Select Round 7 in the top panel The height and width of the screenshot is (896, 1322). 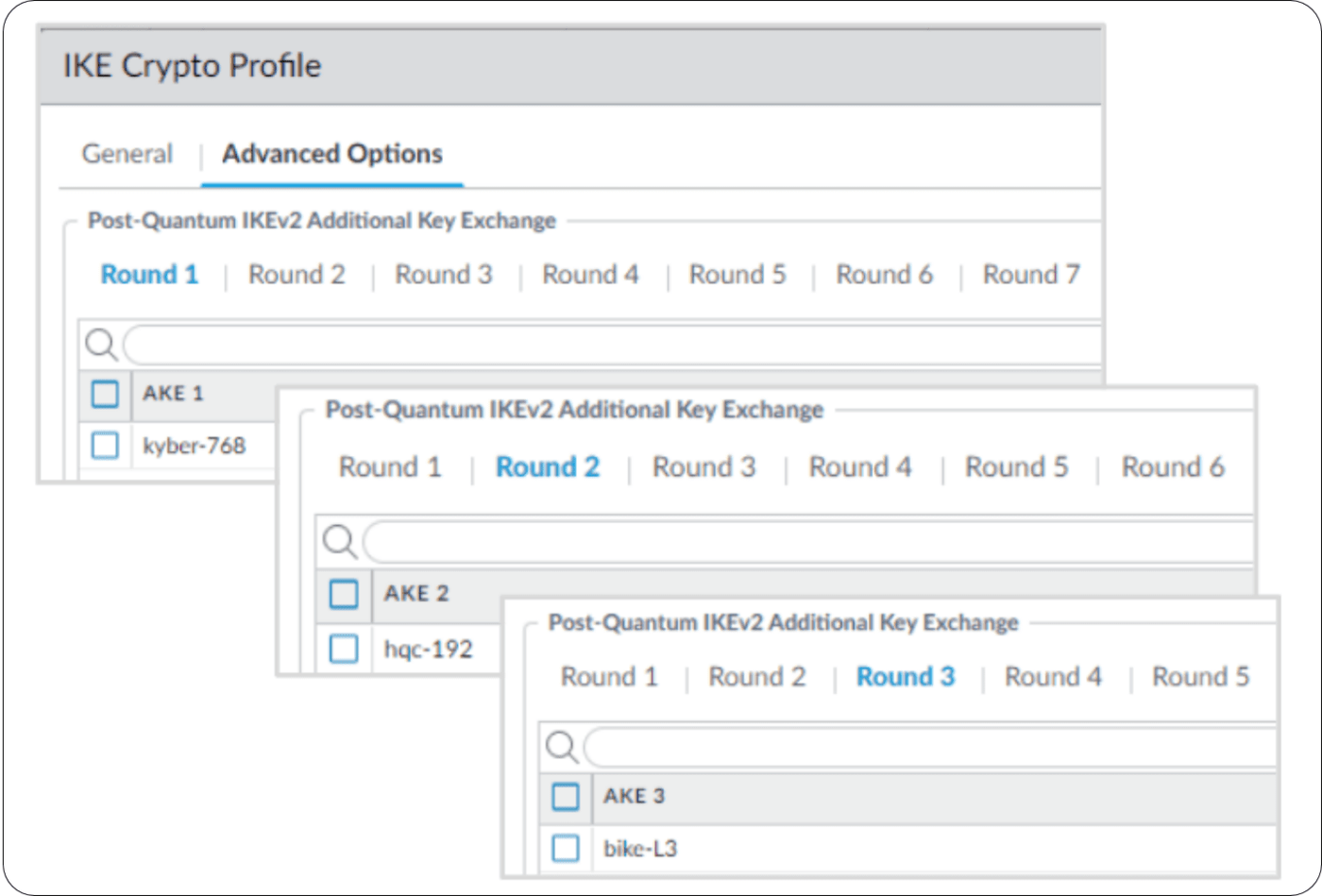pyautogui.click(x=1031, y=275)
